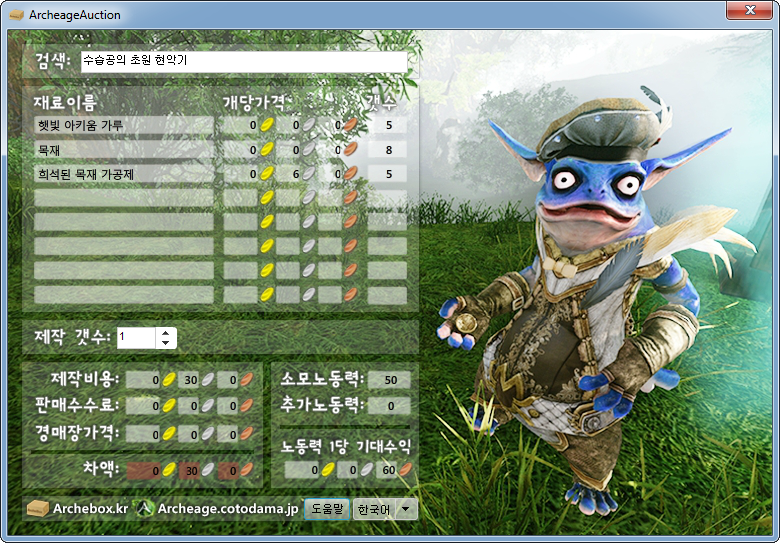Click the 추가노동력 value field
780x543 pixels.
(389, 407)
